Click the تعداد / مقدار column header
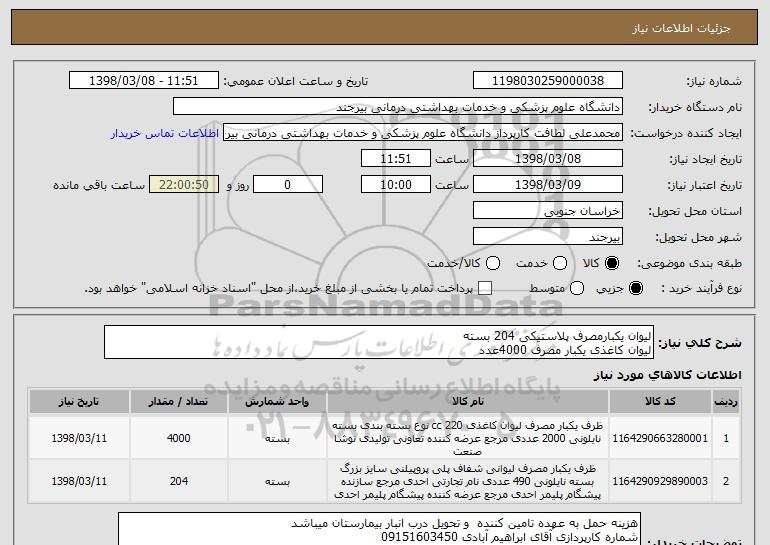Image resolution: width=770 pixels, height=545 pixels. point(179,402)
